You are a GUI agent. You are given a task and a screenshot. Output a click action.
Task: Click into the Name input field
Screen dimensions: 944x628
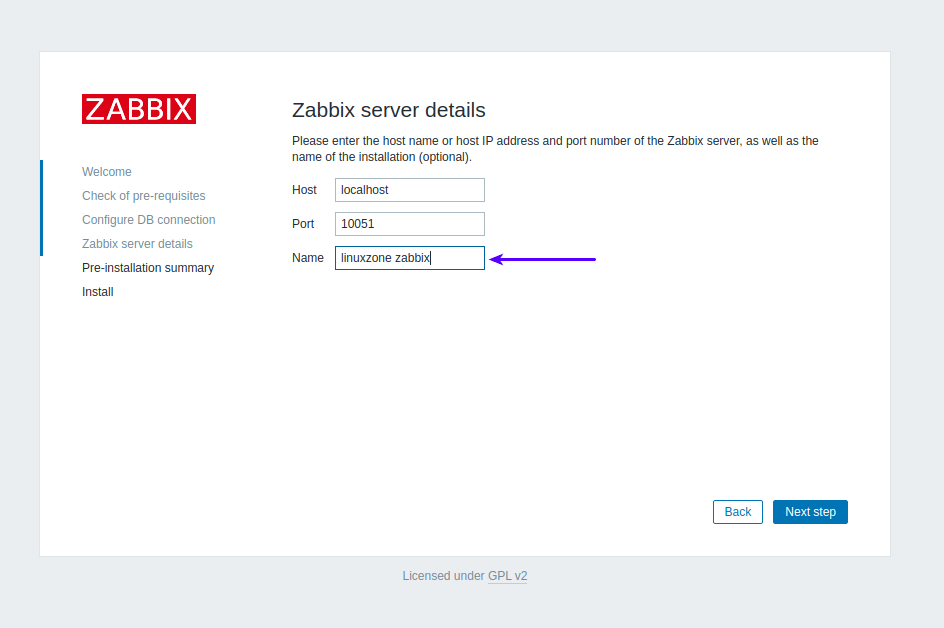coord(409,258)
